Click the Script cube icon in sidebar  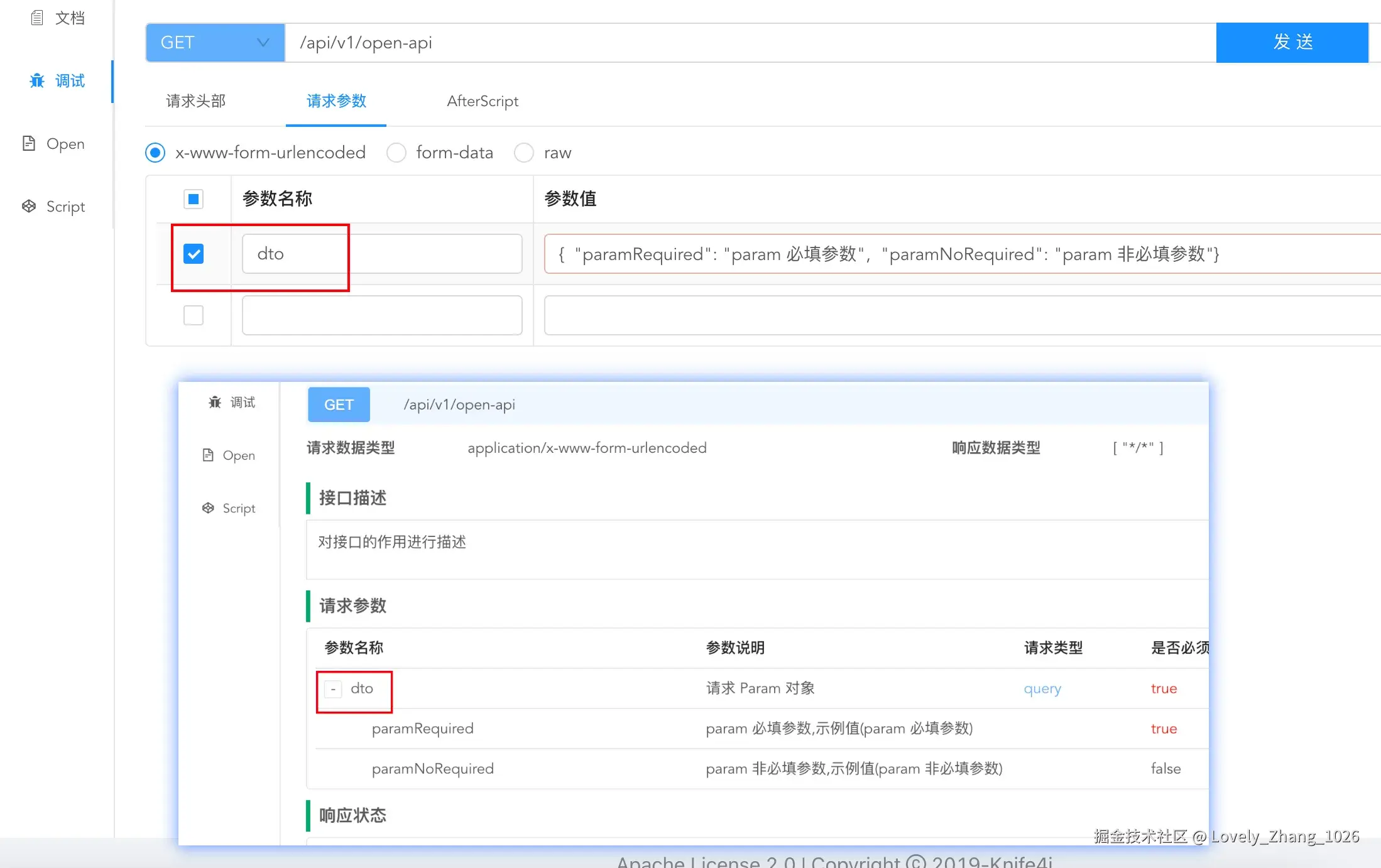29,206
